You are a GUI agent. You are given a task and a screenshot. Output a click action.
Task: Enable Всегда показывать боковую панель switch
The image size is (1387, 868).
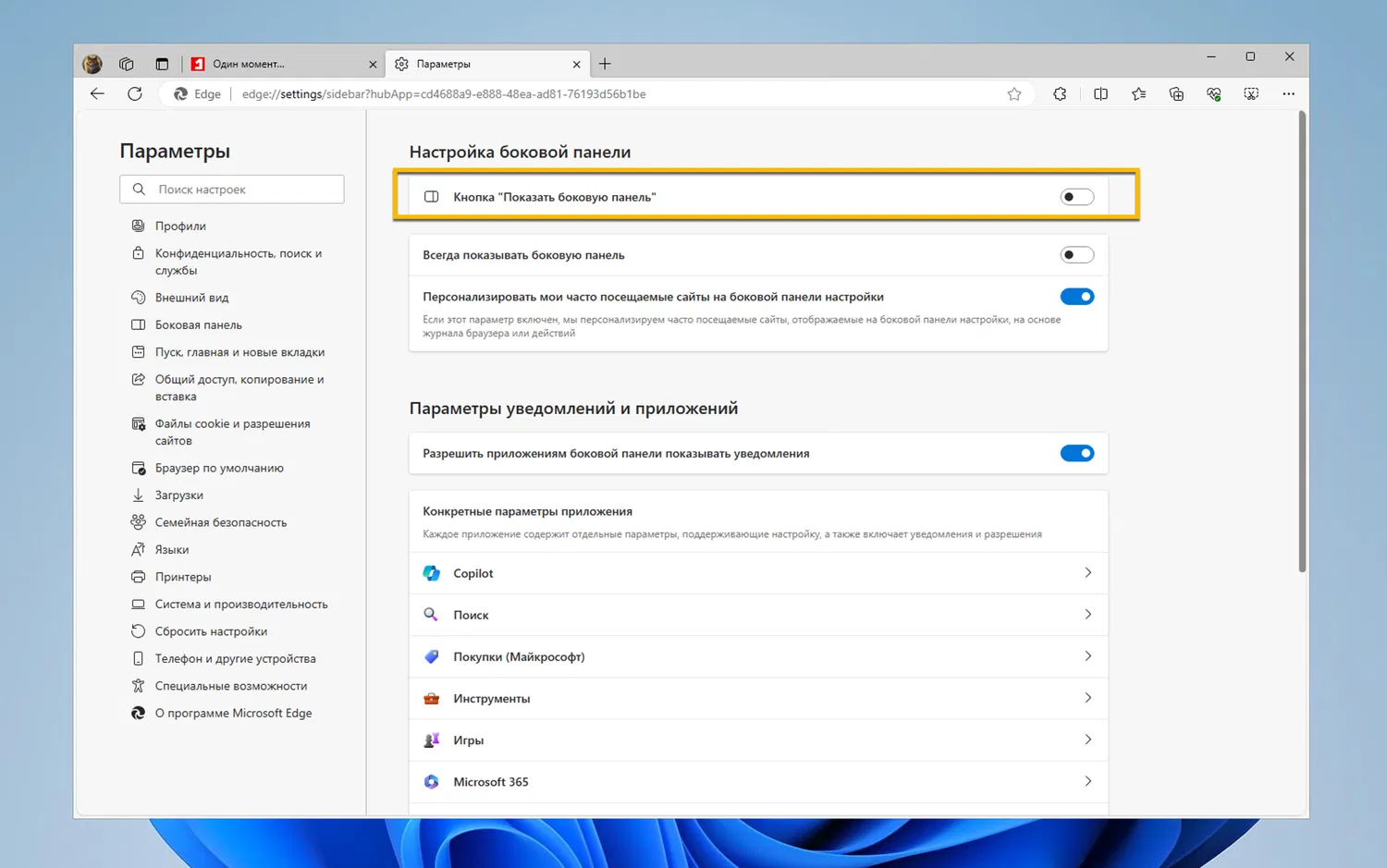coord(1077,255)
